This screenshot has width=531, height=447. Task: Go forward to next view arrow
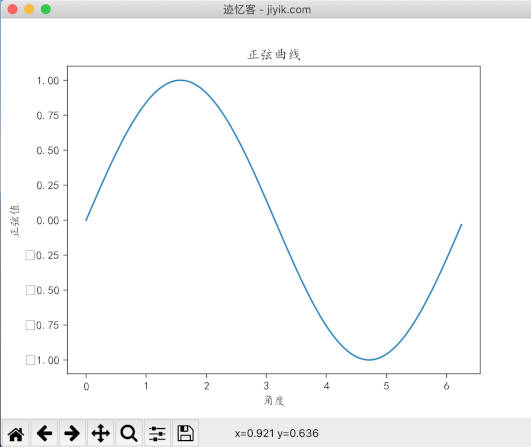tap(72, 433)
